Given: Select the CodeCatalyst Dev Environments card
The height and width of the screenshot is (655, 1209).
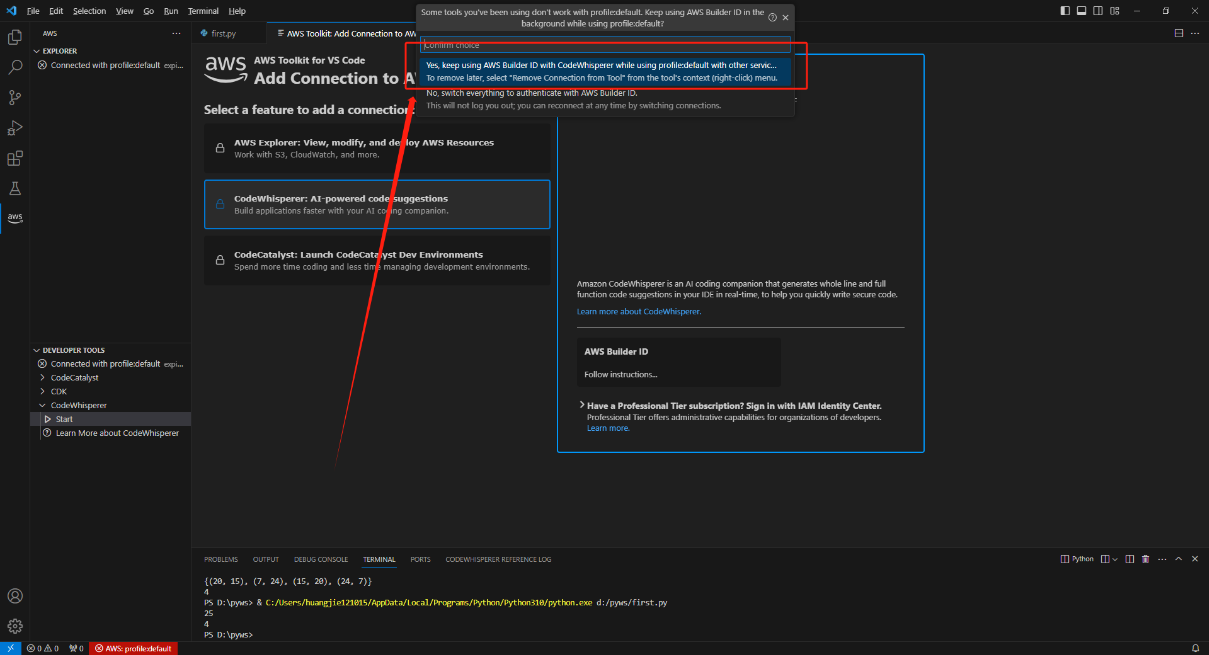Looking at the screenshot, I should click(x=377, y=260).
